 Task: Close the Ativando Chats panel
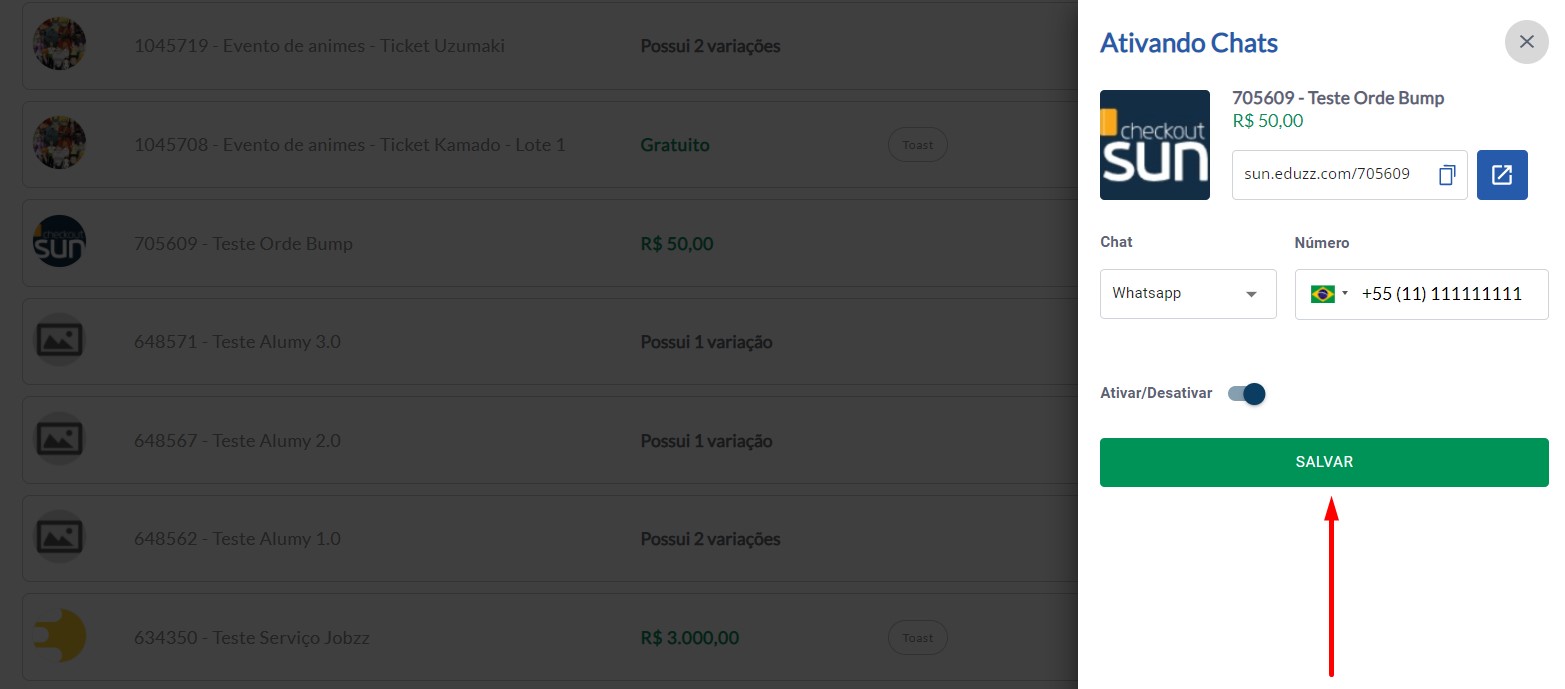pos(1526,42)
